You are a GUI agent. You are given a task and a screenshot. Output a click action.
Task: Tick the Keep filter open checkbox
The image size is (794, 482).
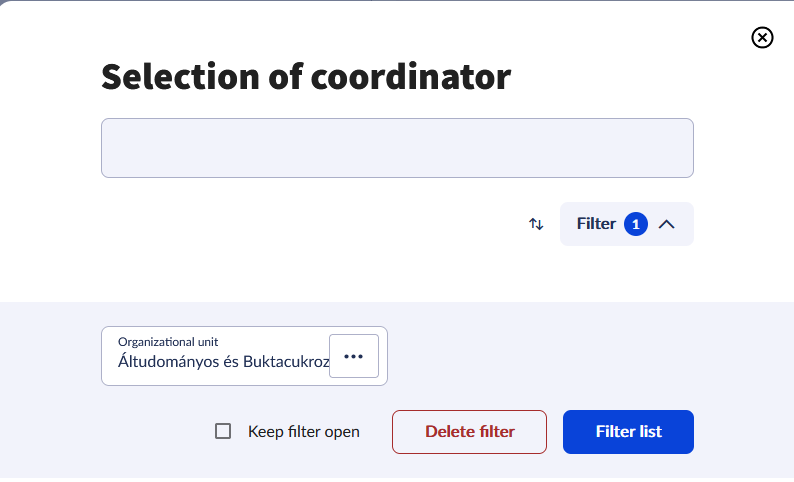point(224,432)
